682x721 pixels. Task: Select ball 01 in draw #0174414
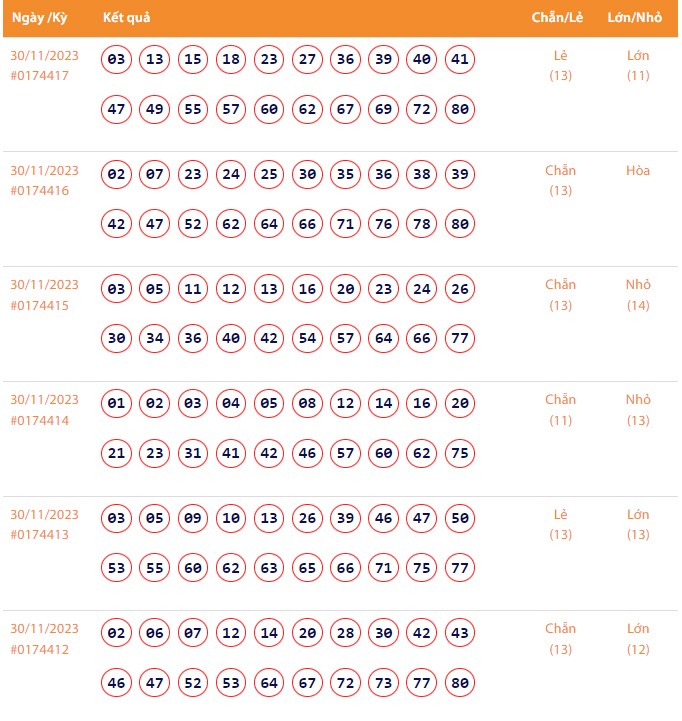coord(117,404)
